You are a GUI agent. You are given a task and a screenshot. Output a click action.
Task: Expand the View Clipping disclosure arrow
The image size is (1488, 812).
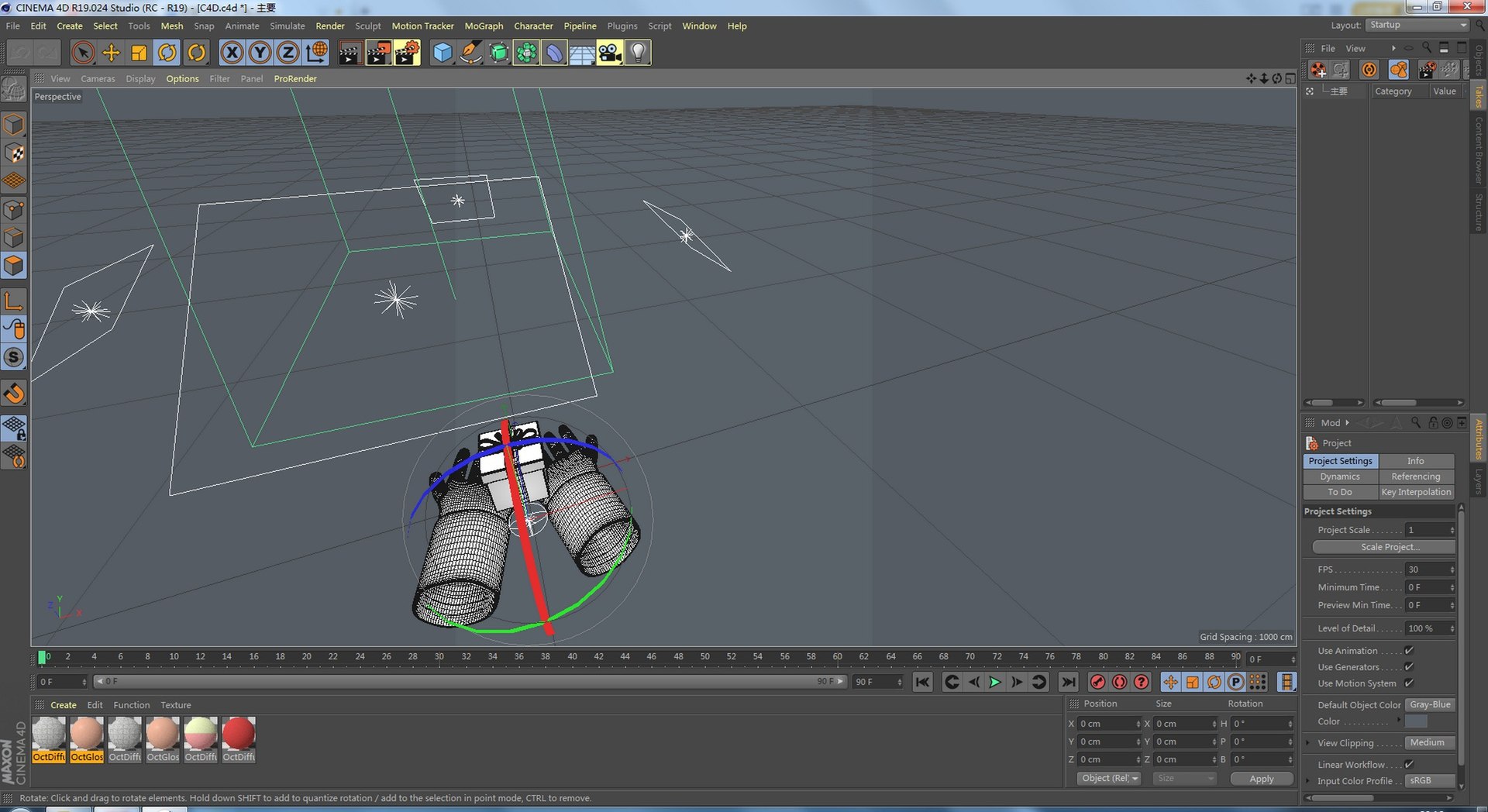[1308, 743]
